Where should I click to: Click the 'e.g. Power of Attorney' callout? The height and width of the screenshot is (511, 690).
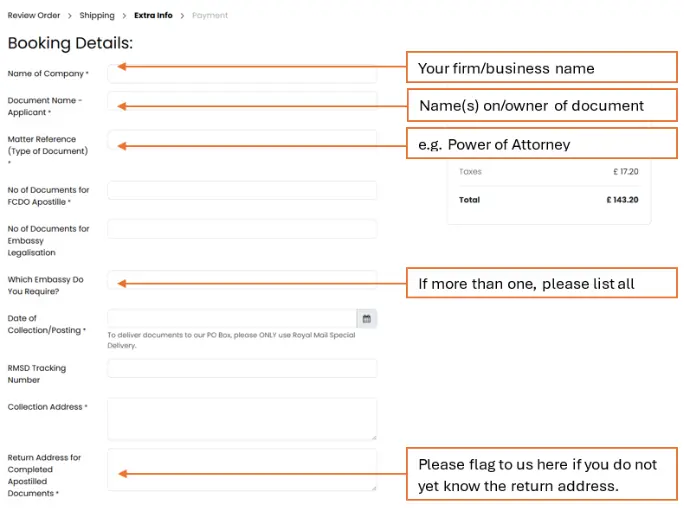(x=541, y=144)
